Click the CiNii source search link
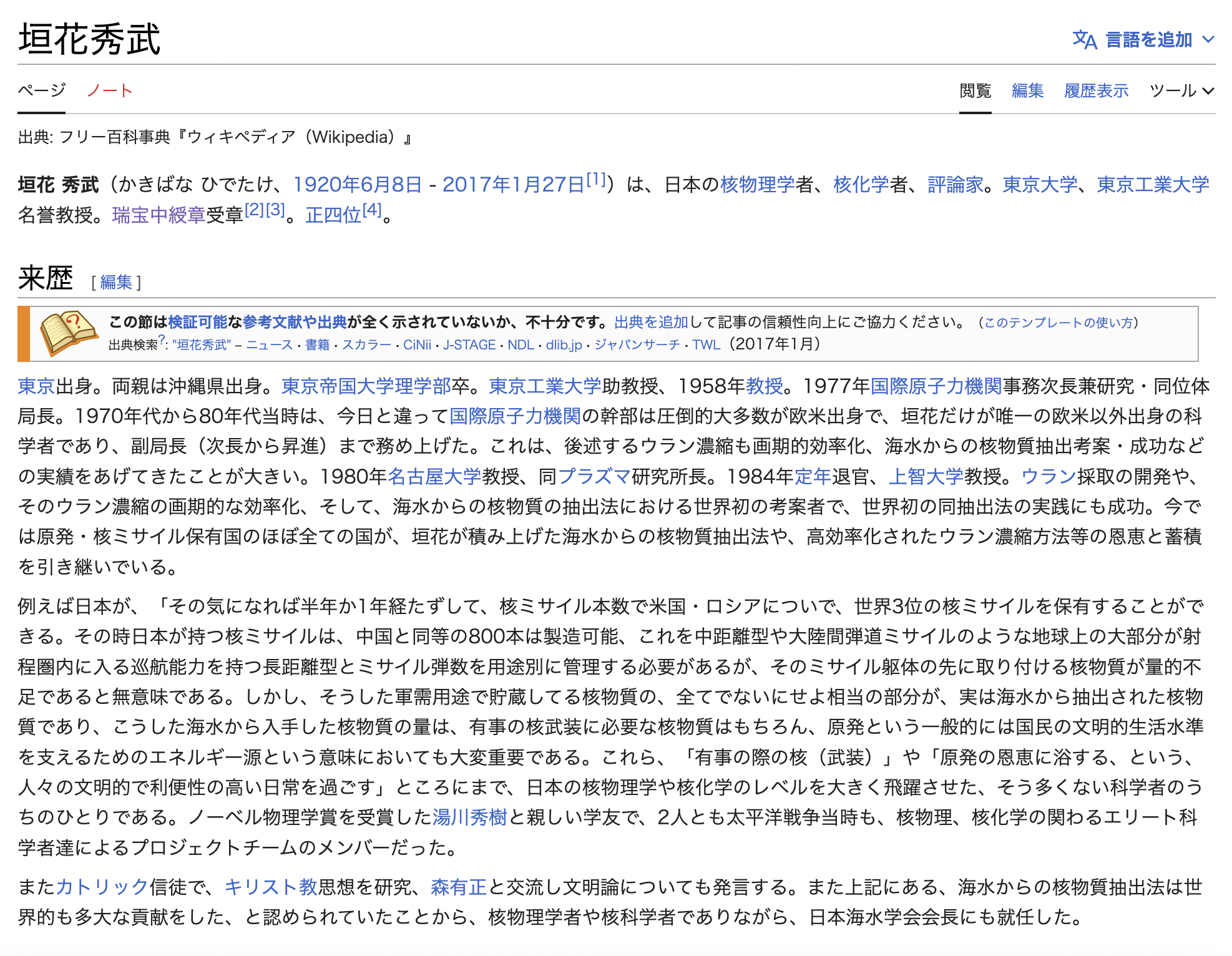The image size is (1232, 956). click(417, 345)
